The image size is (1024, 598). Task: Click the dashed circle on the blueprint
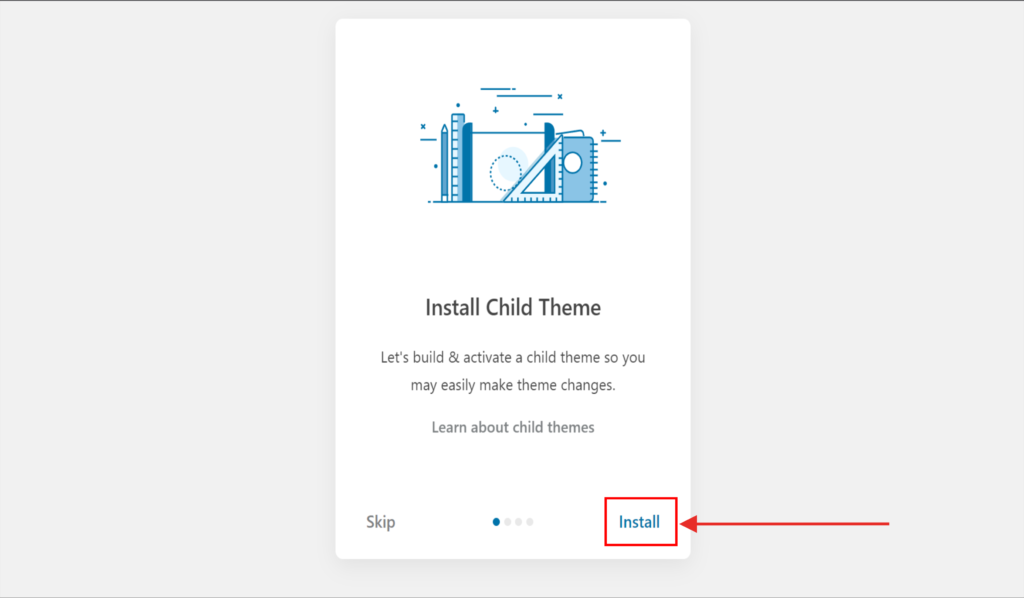coord(505,172)
